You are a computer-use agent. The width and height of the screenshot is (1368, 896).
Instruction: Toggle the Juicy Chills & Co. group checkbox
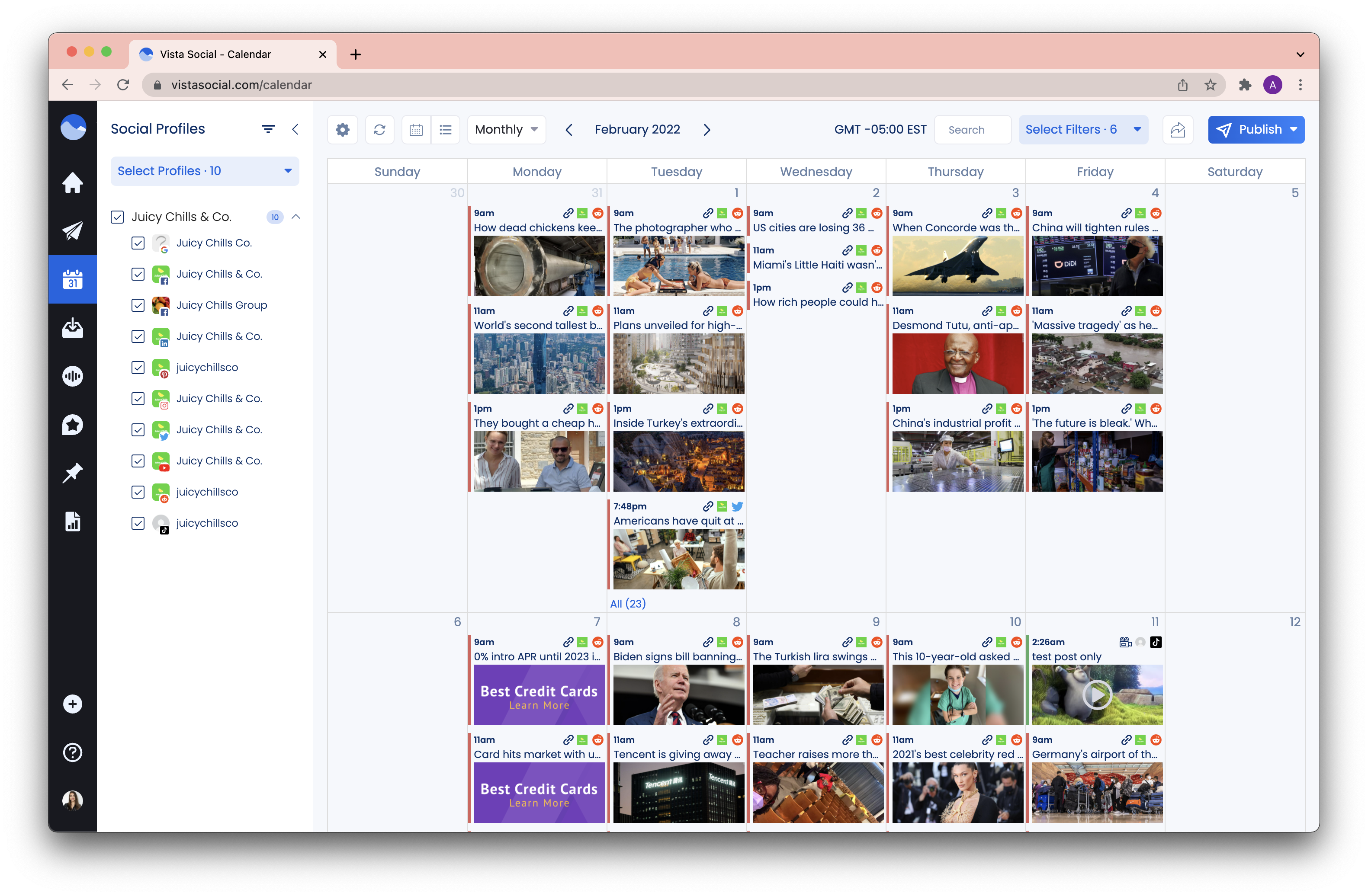[117, 217]
